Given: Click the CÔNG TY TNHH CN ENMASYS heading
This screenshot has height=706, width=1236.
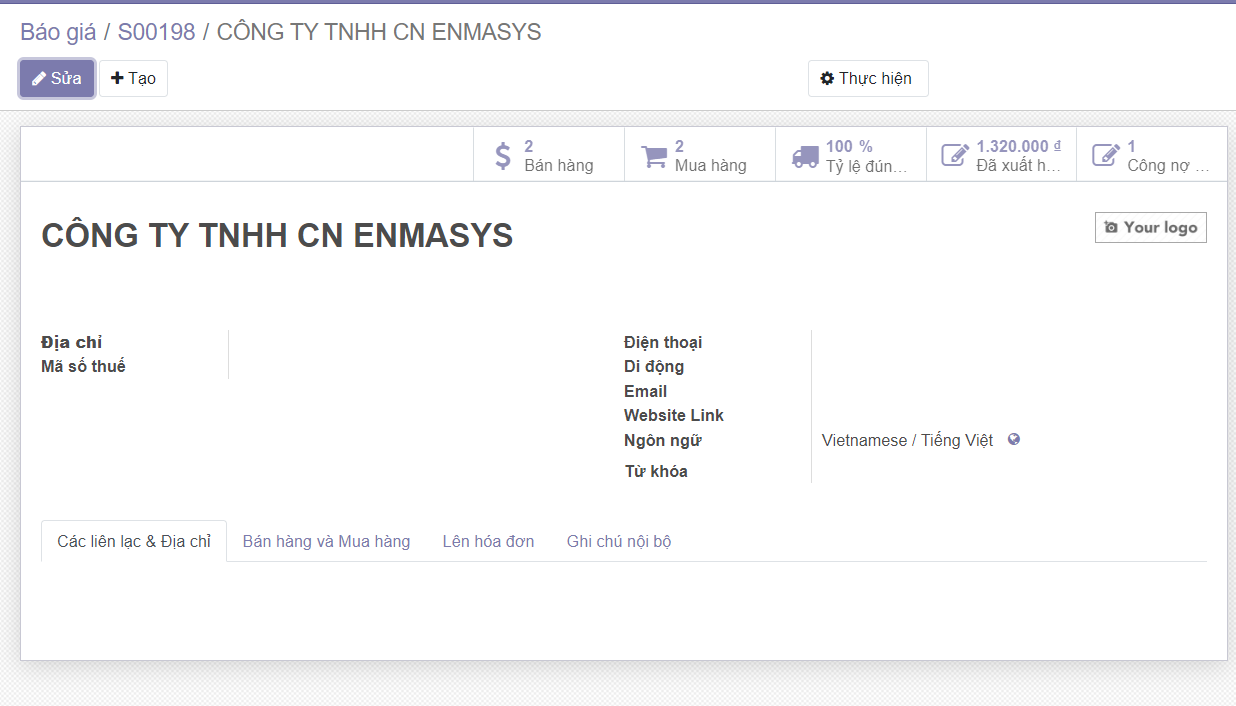Looking at the screenshot, I should tap(277, 236).
